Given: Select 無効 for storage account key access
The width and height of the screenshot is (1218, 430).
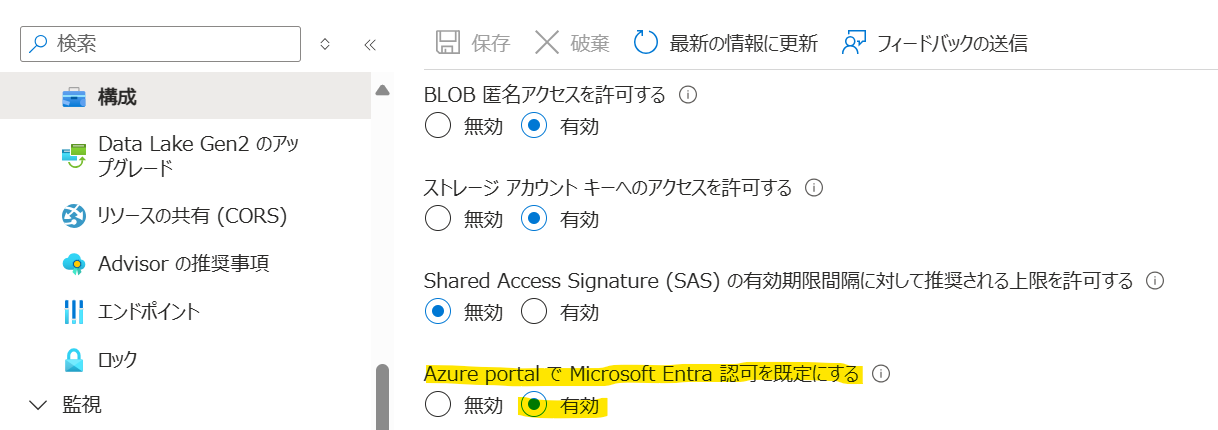Looking at the screenshot, I should click(438, 218).
